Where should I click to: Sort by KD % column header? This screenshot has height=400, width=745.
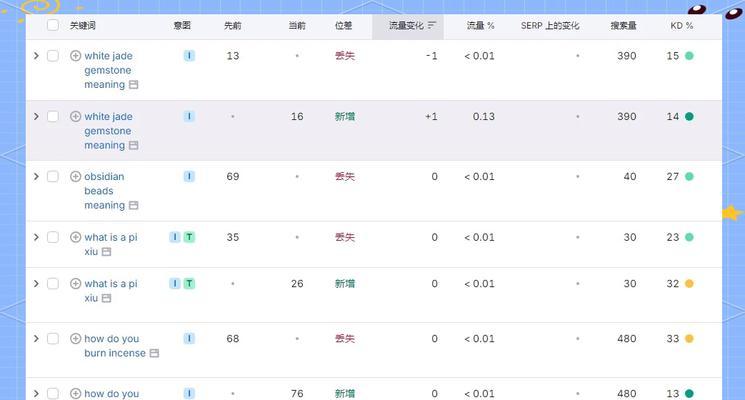[x=682, y=26]
